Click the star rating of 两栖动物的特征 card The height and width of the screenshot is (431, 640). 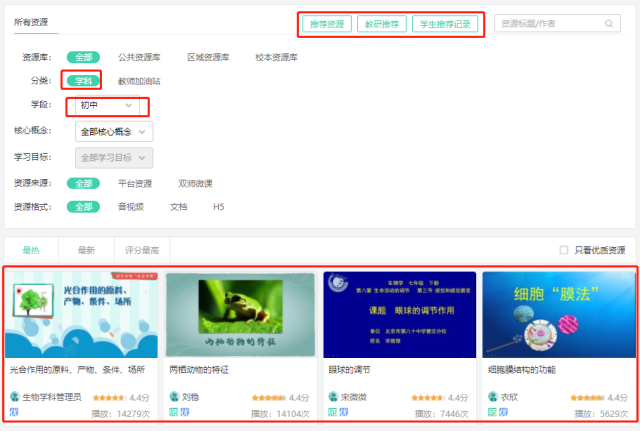tap(268, 398)
